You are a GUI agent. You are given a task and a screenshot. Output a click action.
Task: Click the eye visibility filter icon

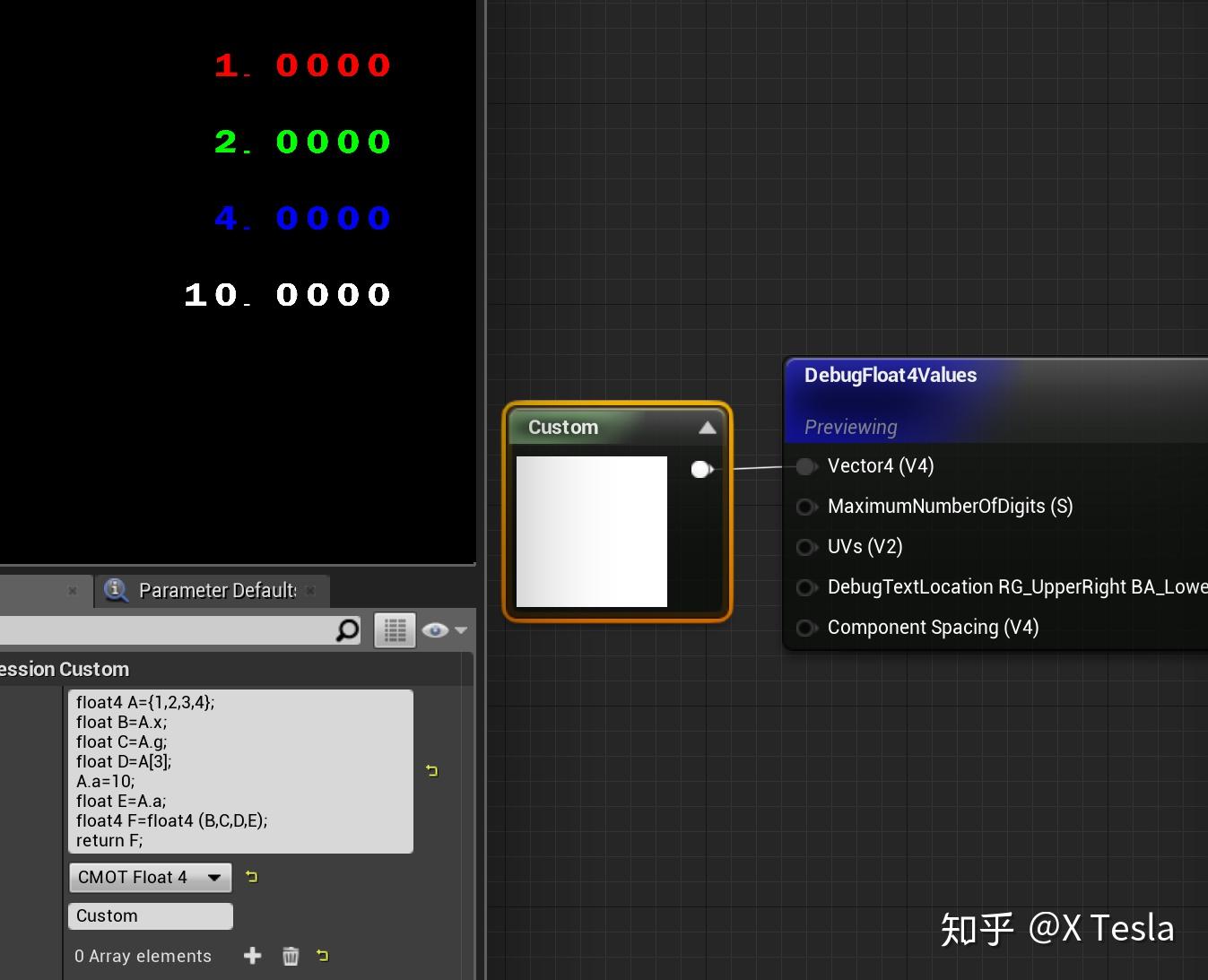tap(438, 630)
